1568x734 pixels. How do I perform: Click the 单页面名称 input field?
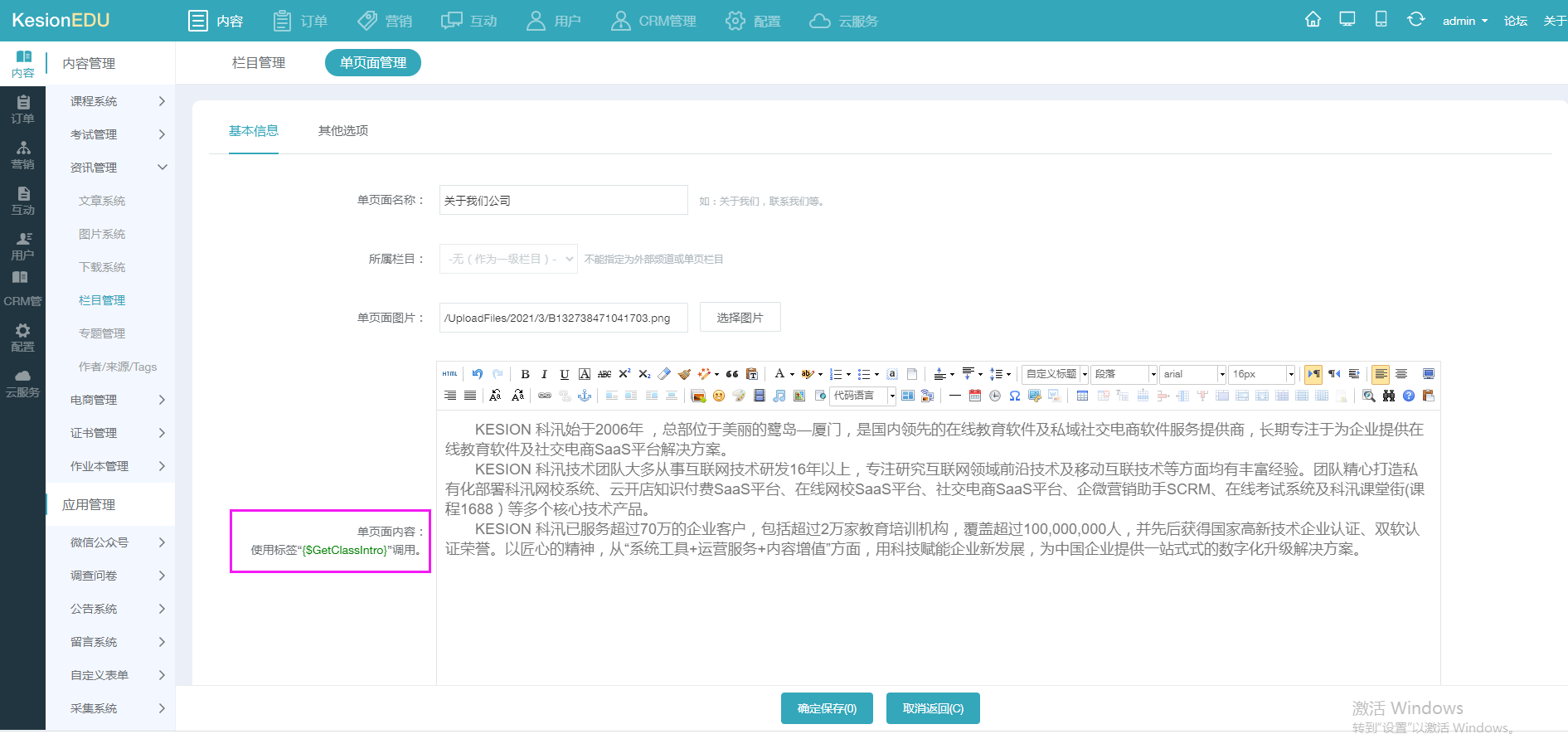(564, 200)
